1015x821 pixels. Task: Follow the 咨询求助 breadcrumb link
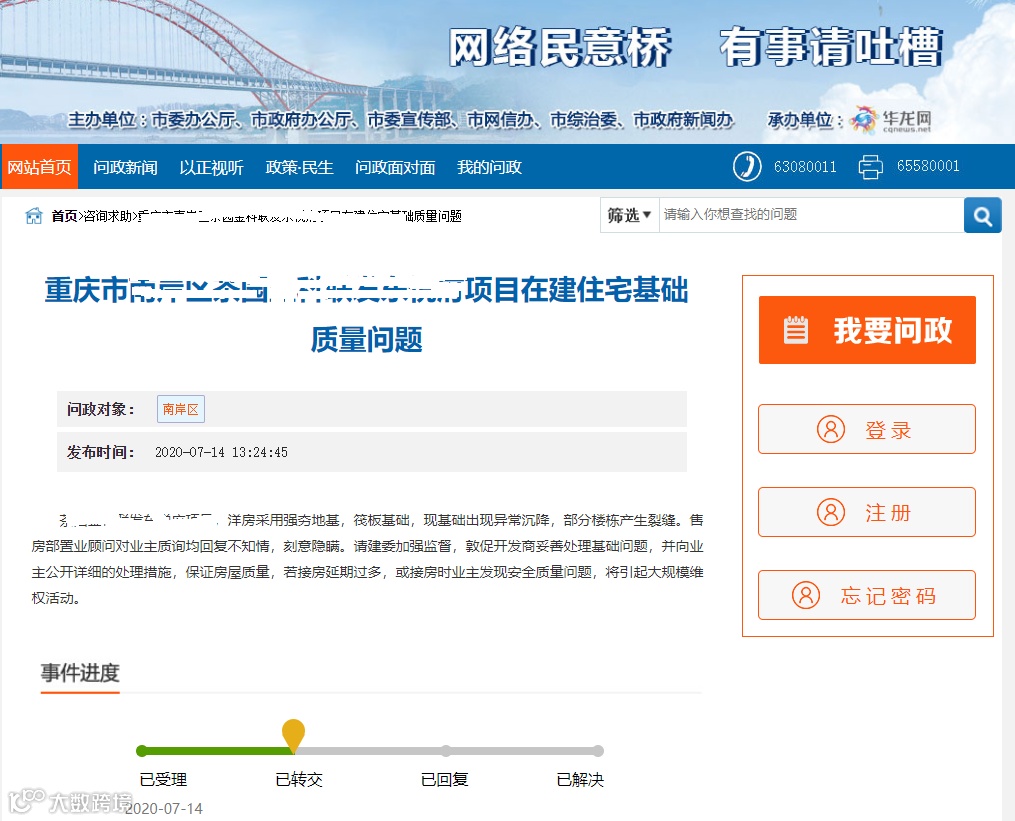[x=107, y=216]
